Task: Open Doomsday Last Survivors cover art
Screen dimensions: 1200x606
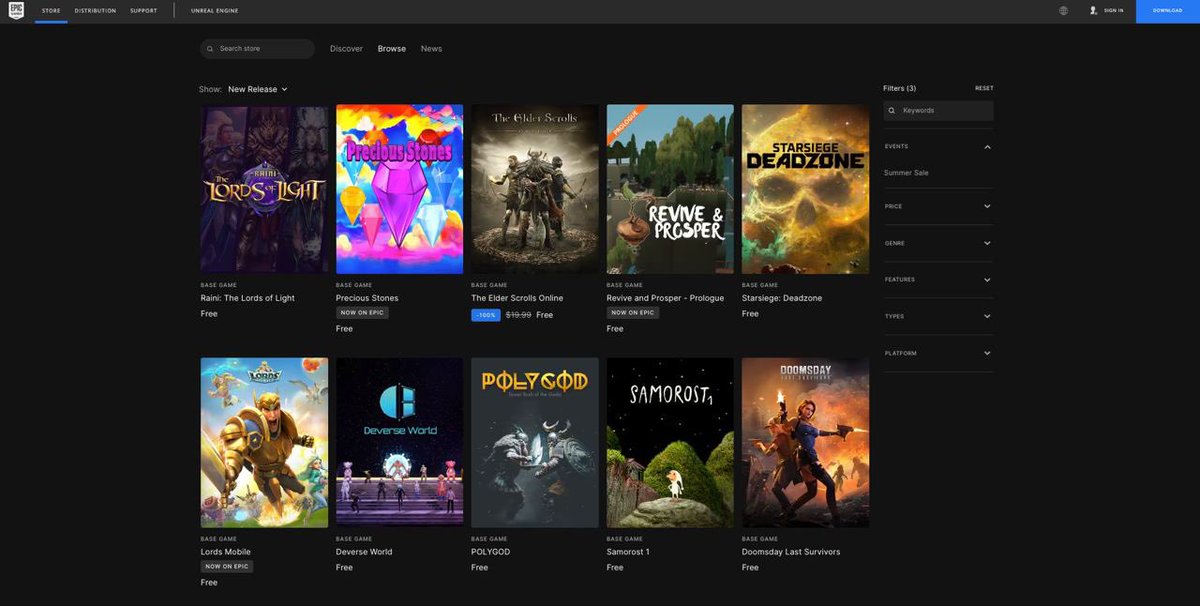Action: click(x=805, y=443)
